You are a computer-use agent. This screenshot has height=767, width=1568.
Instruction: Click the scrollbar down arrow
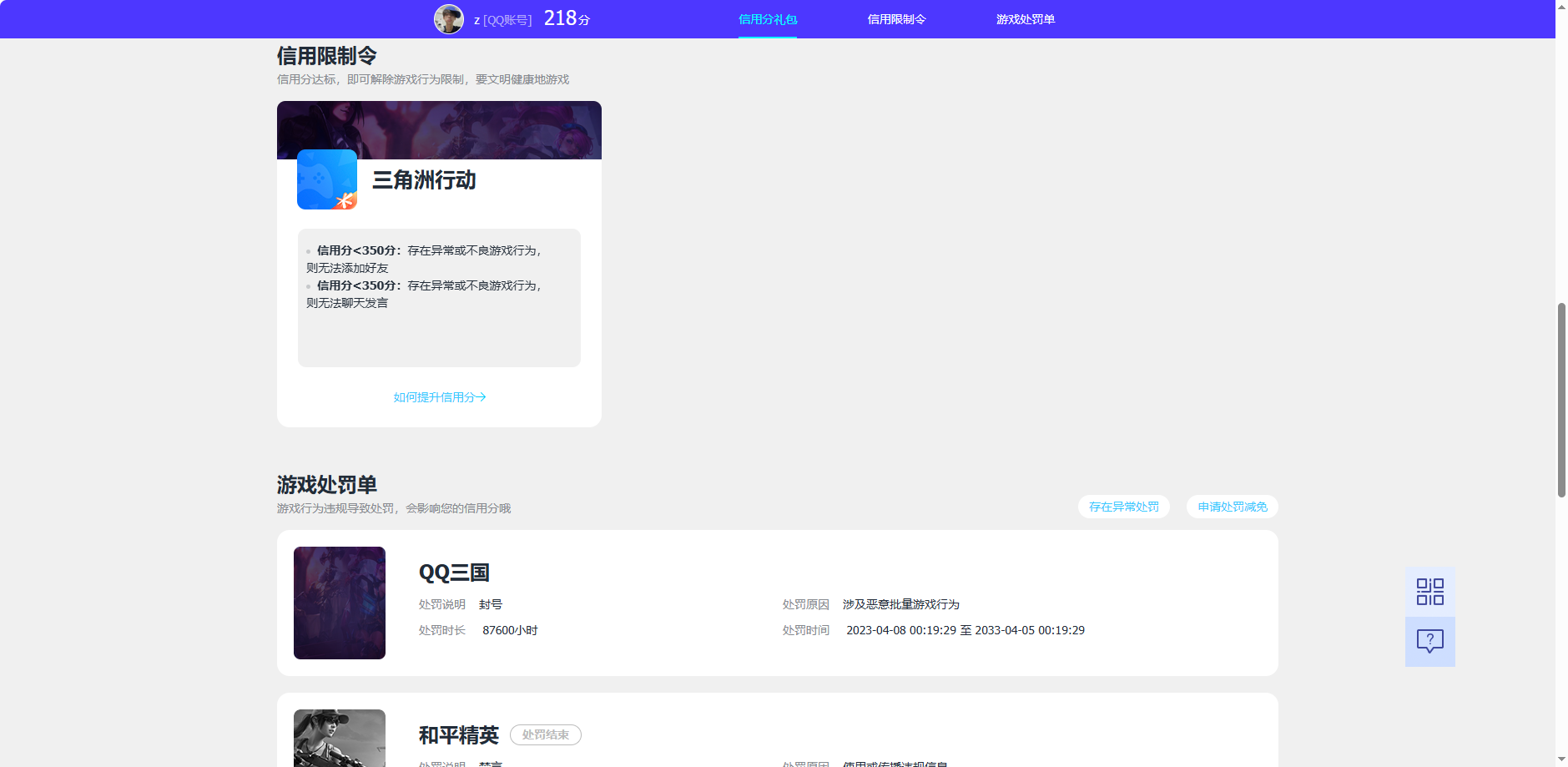[x=1561, y=759]
